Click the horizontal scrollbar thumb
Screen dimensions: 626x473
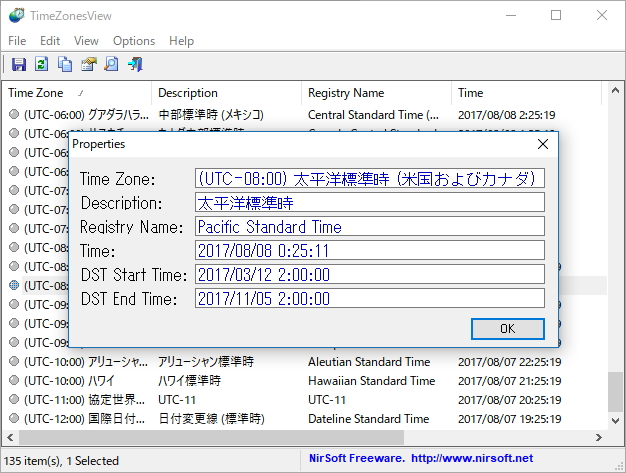tap(211, 437)
